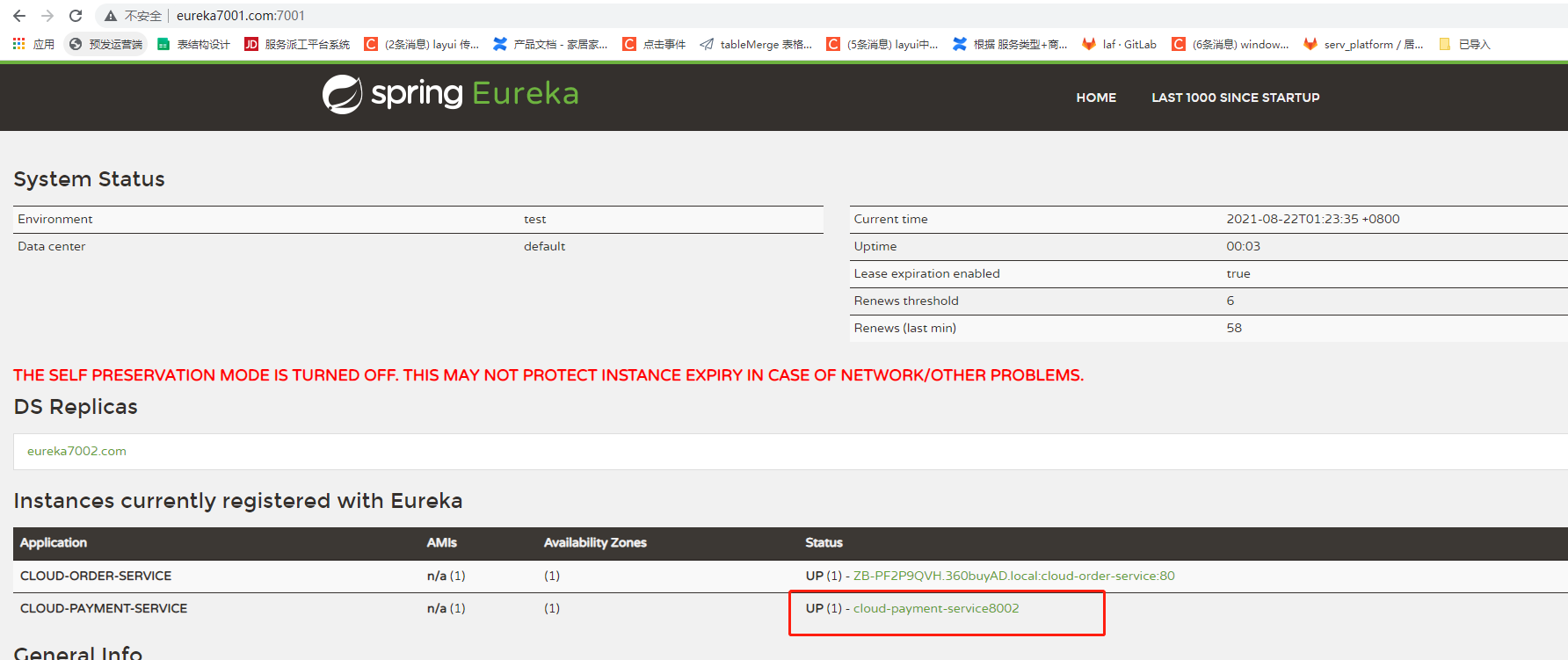Open the apps grid bookmark icon

point(19,44)
